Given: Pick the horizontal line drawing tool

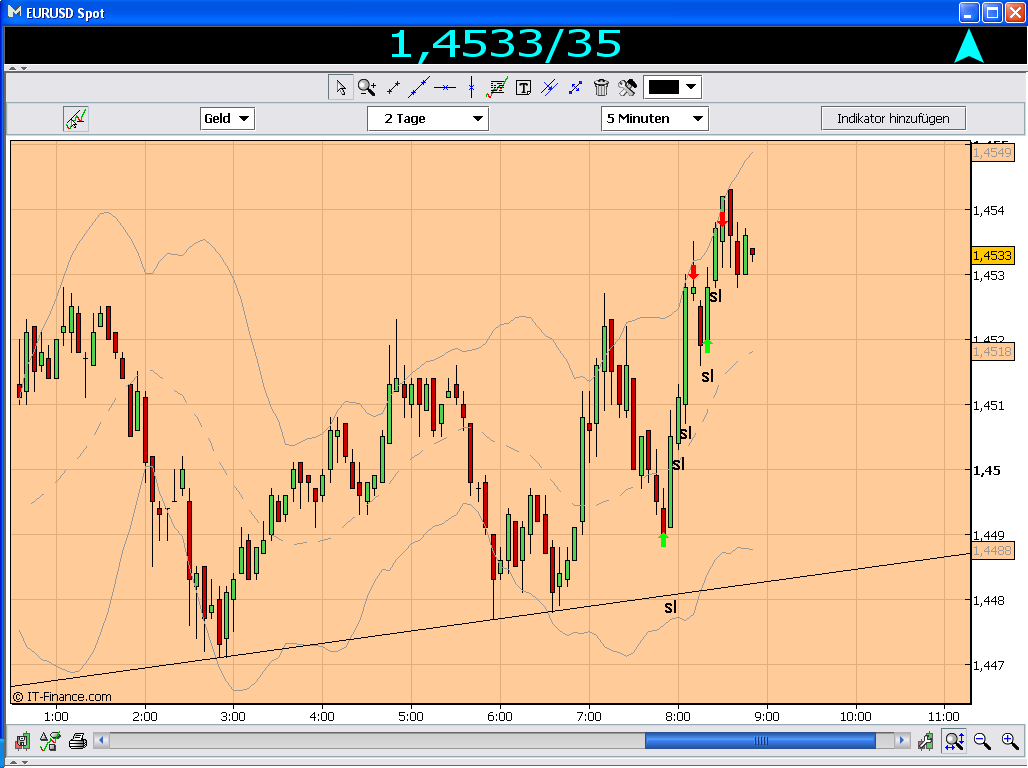Looking at the screenshot, I should [445, 87].
